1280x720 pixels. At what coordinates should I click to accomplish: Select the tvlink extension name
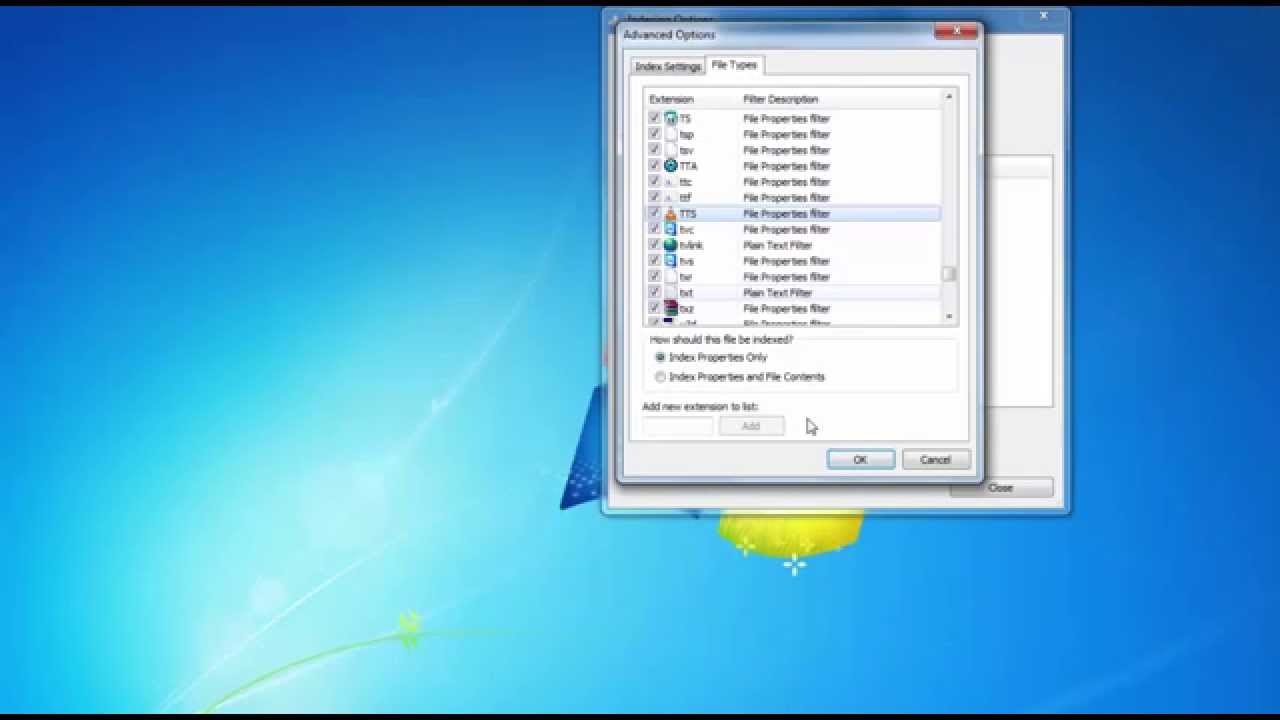click(x=691, y=245)
